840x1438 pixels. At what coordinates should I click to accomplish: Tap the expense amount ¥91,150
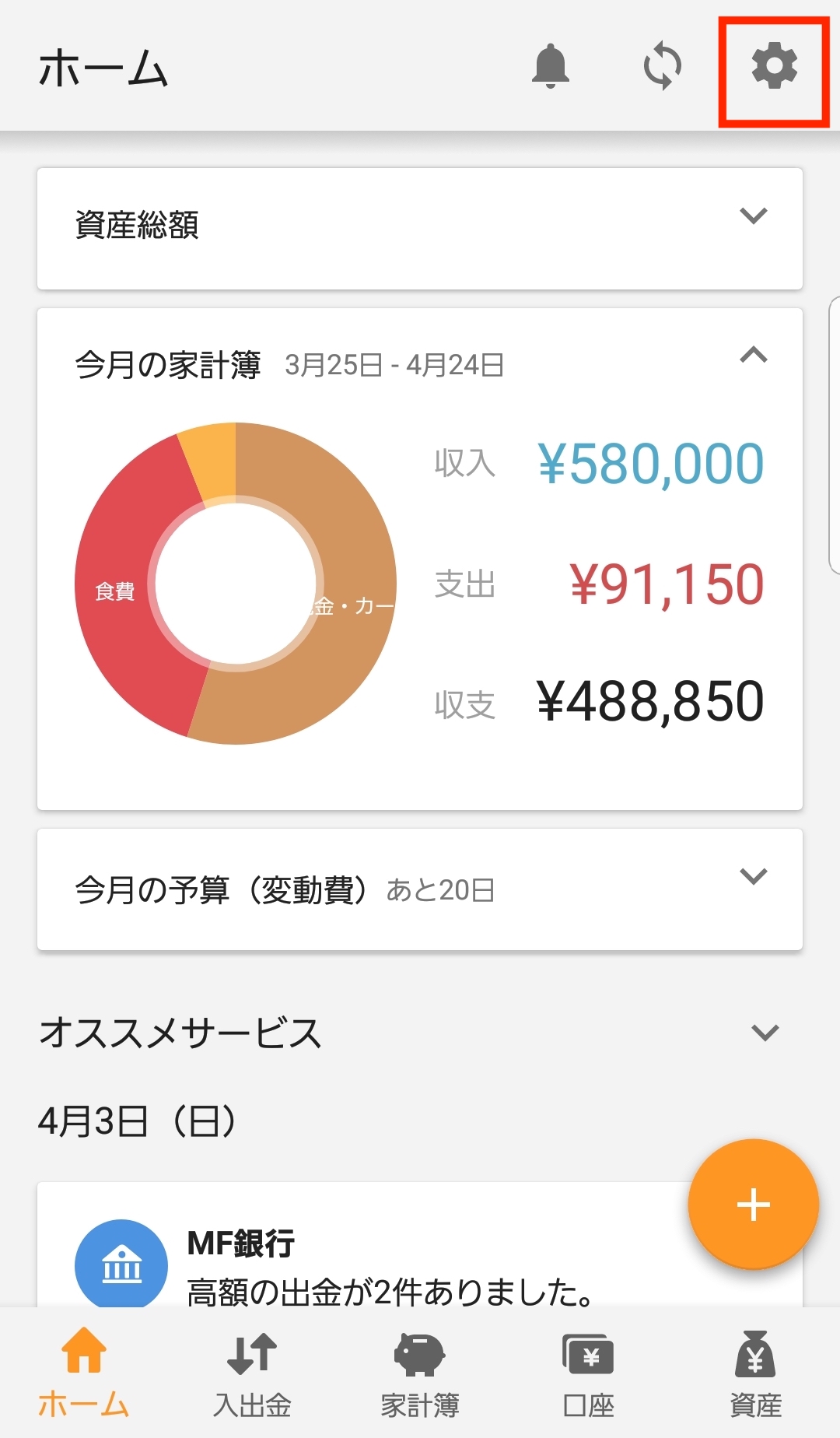667,584
